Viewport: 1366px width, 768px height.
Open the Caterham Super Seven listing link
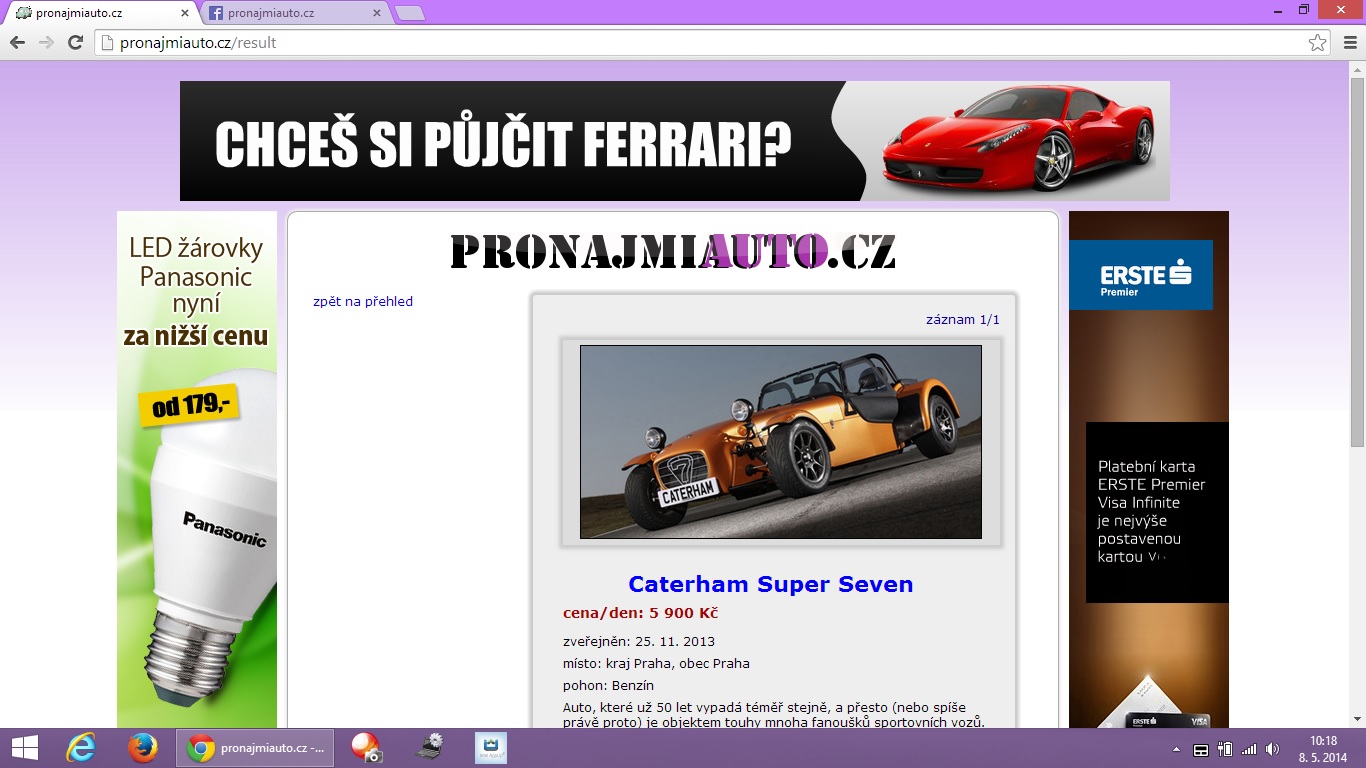pos(770,584)
